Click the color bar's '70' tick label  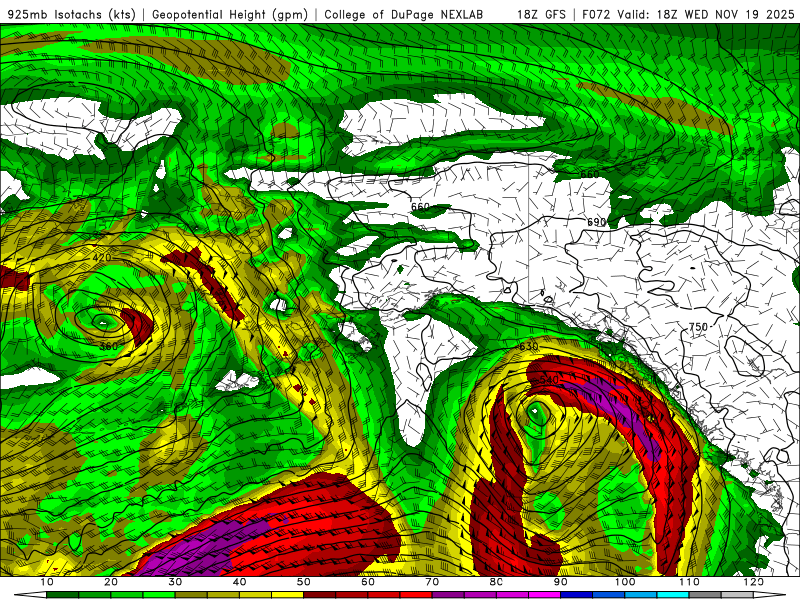tap(432, 582)
